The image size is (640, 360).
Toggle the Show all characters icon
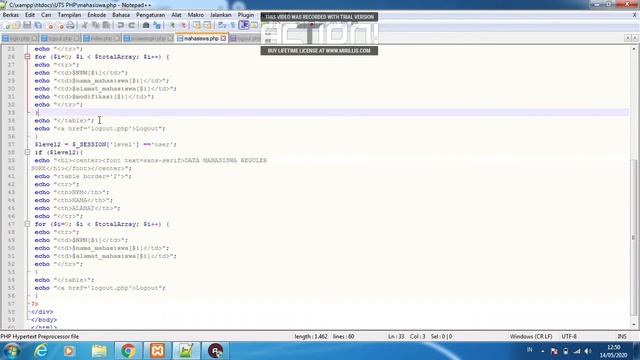click(x=233, y=25)
